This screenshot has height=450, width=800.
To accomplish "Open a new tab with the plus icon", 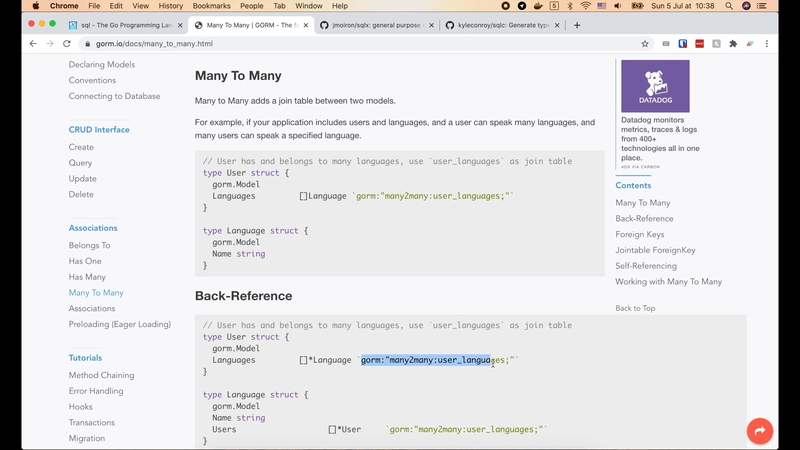I will (577, 25).
